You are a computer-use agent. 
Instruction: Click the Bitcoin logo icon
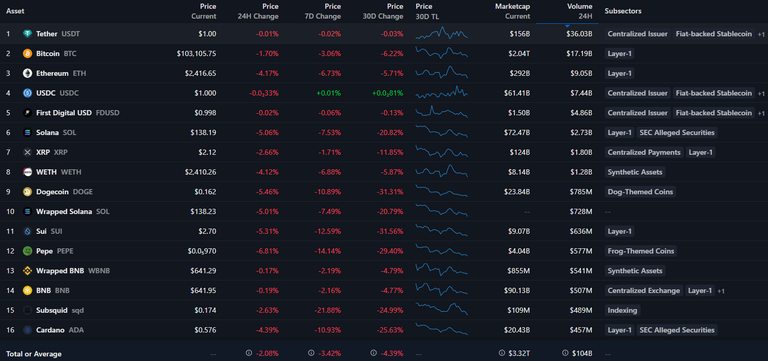(27, 53)
